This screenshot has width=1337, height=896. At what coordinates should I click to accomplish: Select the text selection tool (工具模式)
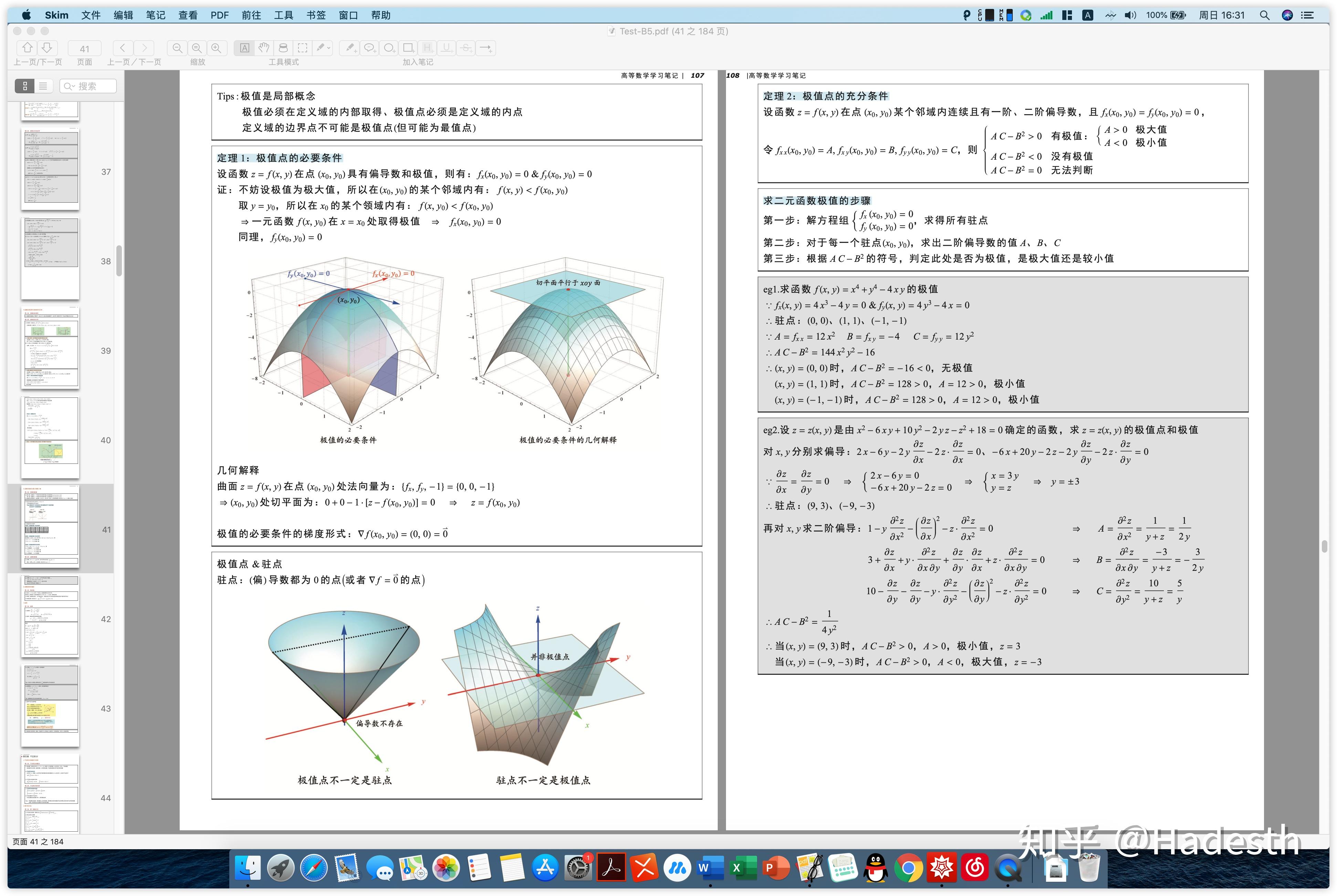tap(245, 48)
